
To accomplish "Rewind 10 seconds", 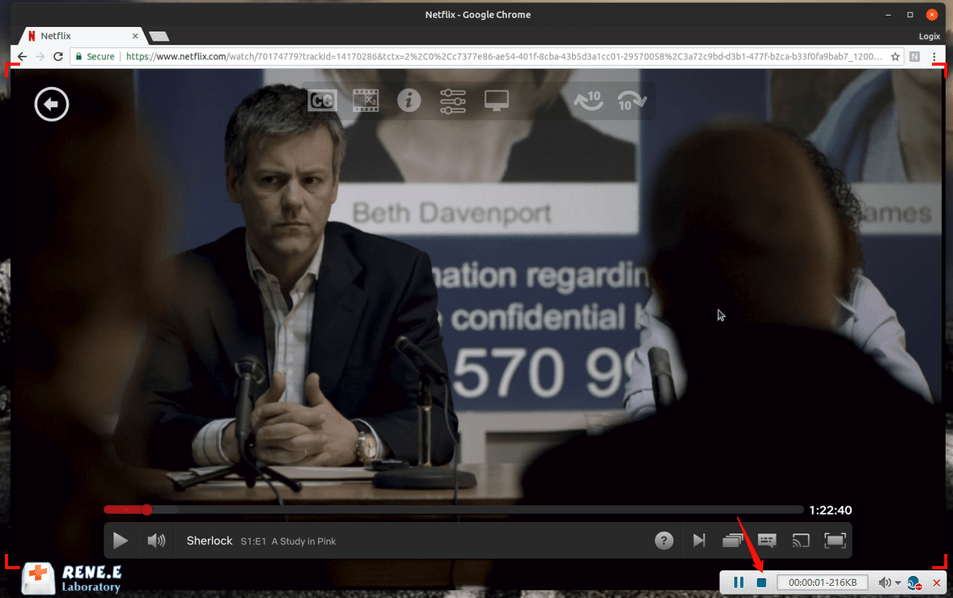I will coord(588,100).
